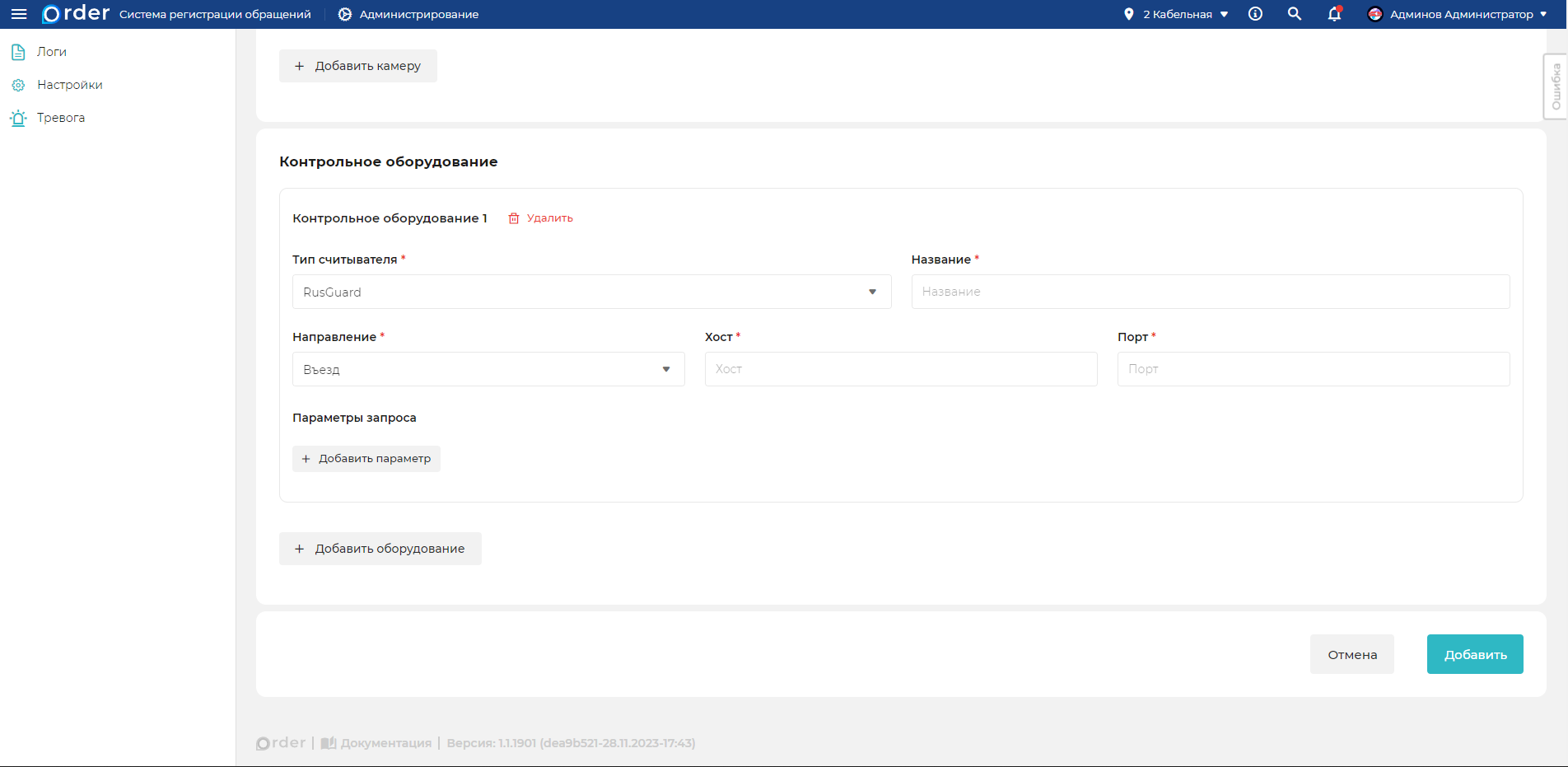This screenshot has width=1568, height=767.
Task: Click the Administration gear icon
Action: coord(345,14)
